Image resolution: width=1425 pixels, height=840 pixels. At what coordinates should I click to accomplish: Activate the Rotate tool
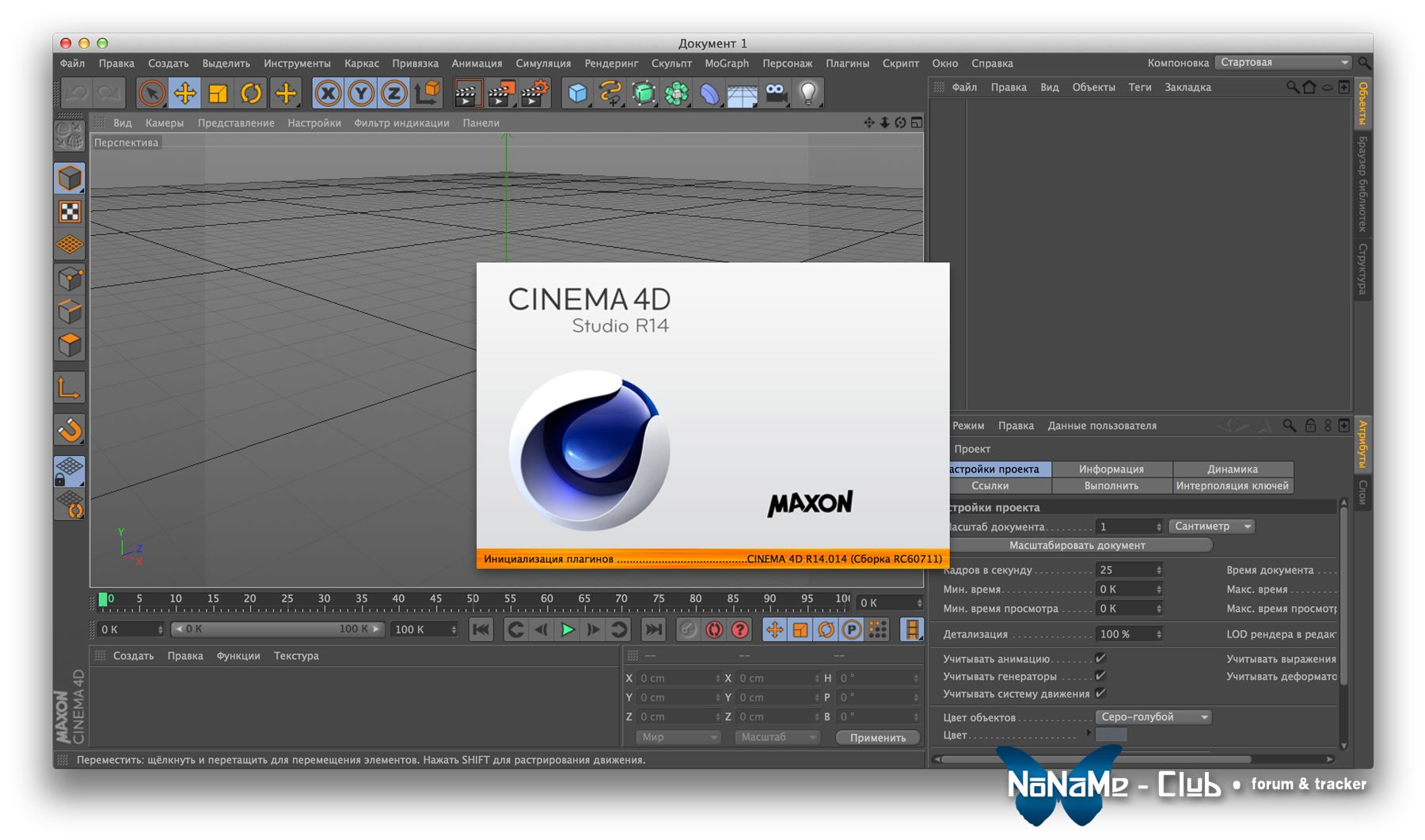[251, 93]
